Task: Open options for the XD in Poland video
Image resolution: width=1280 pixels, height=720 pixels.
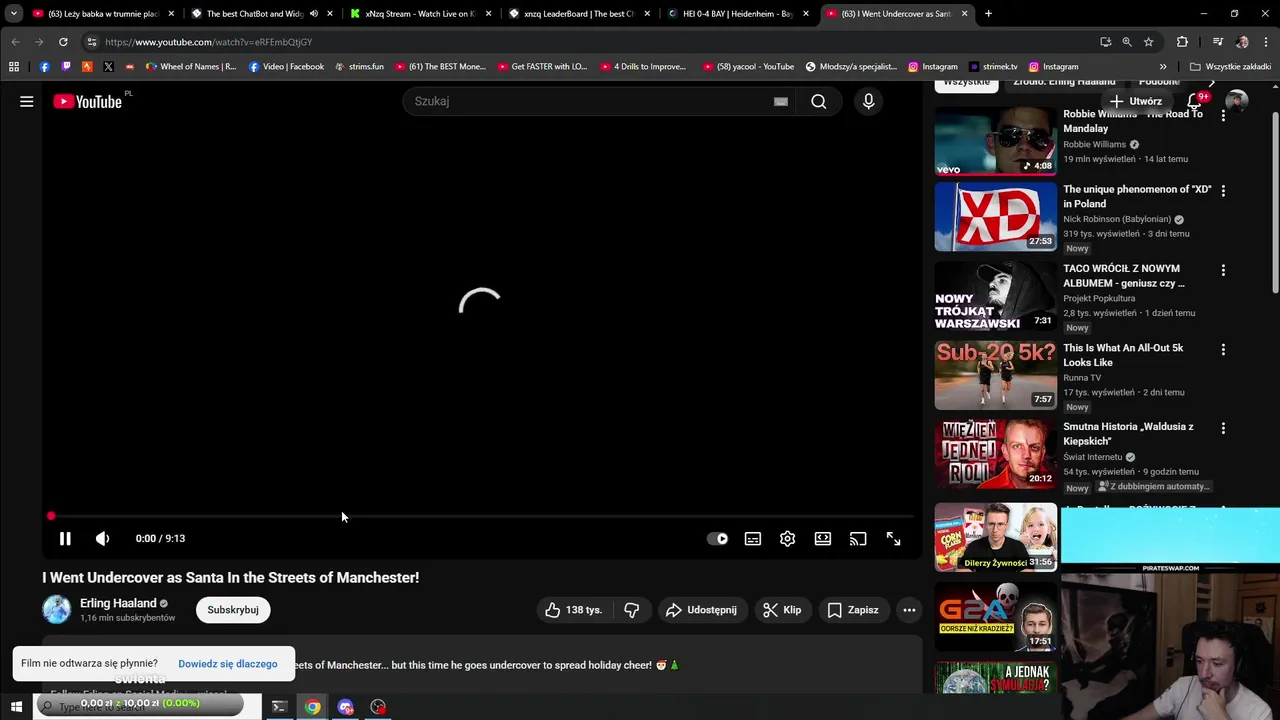Action: (x=1223, y=191)
